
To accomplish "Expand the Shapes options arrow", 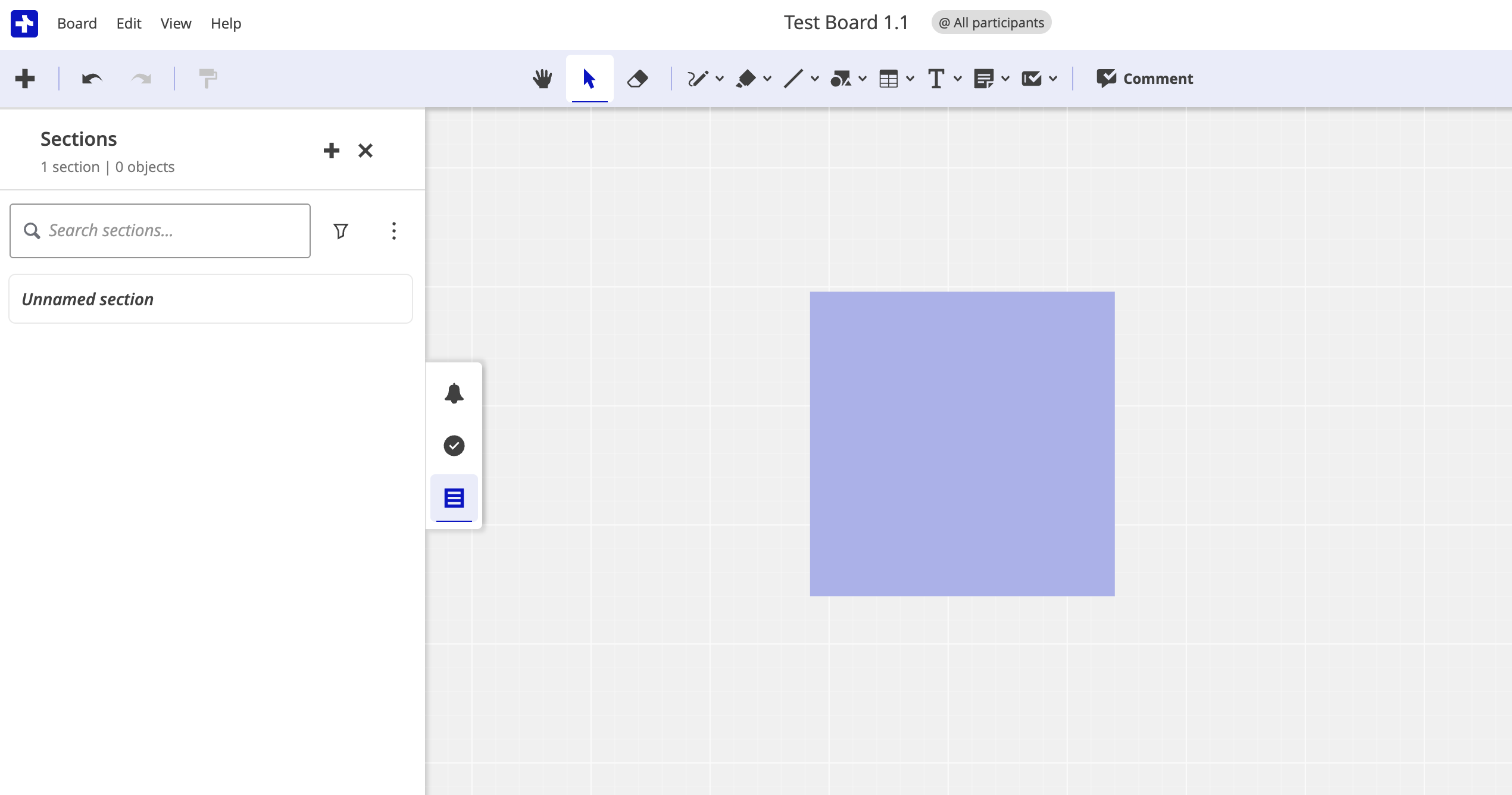I will [863, 79].
